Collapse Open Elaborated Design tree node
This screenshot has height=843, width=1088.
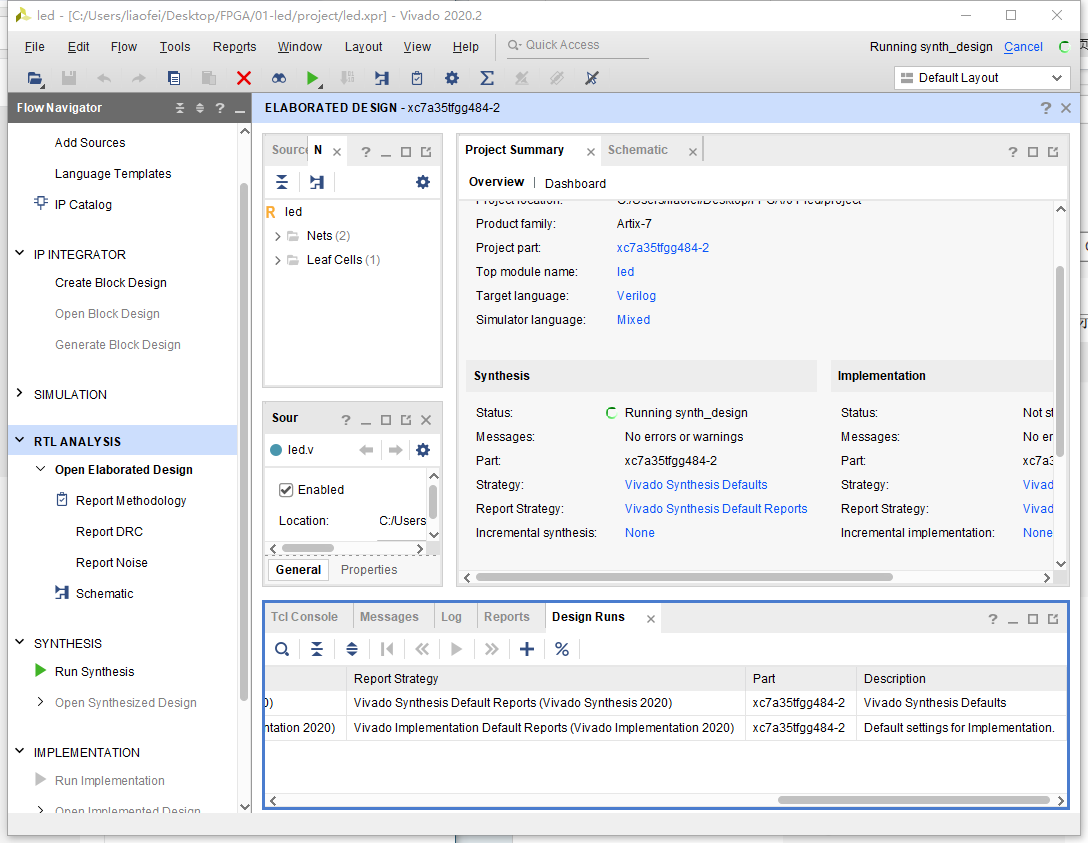pos(40,469)
